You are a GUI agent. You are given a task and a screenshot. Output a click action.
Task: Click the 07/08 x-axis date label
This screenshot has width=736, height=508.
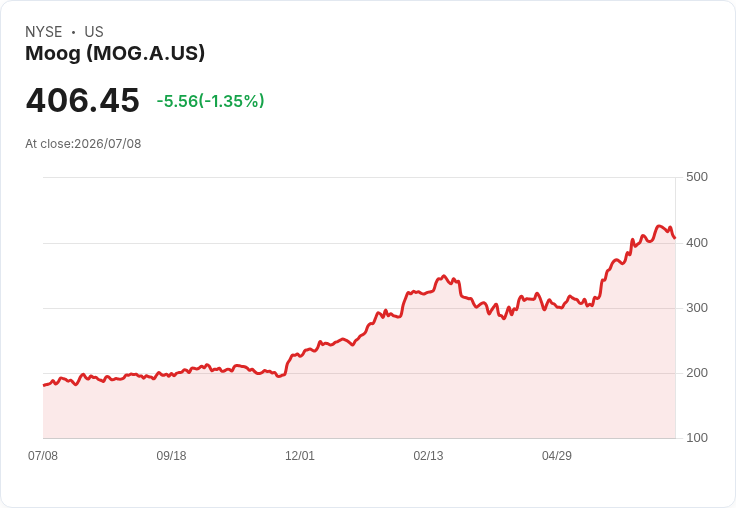tap(43, 456)
